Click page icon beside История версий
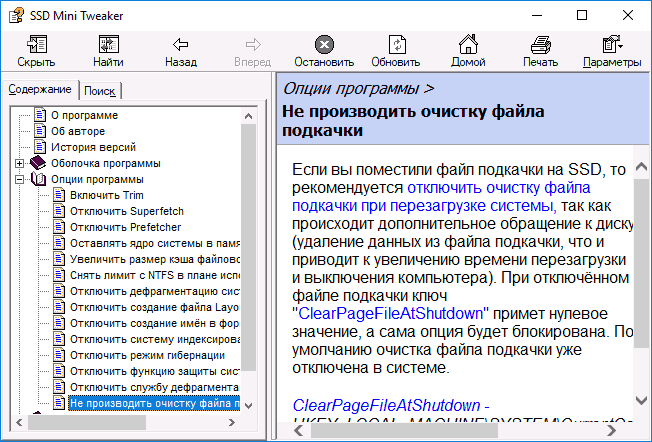Screen dimensions: 652x442 pyautogui.click(x=40, y=147)
